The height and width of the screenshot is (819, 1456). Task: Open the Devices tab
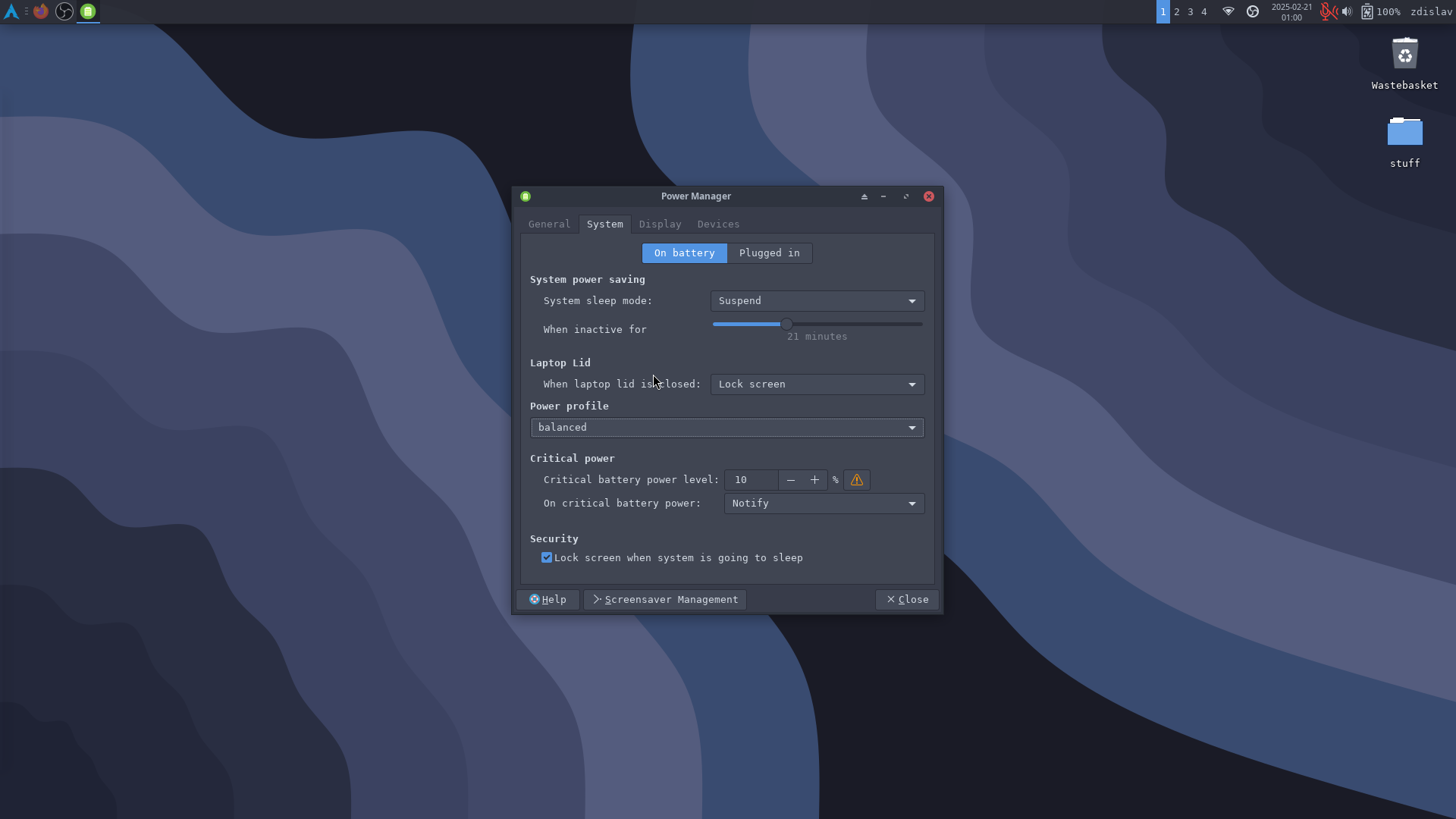point(718,224)
